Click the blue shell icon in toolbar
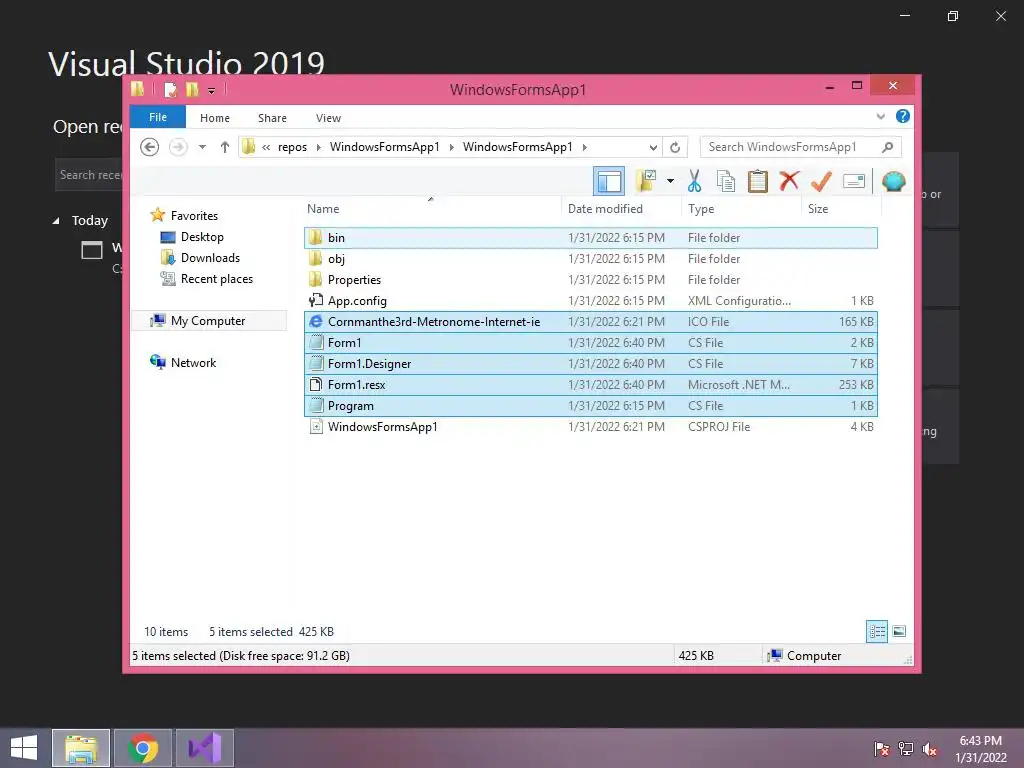Screen dimensions: 1024x768 click(x=893, y=181)
